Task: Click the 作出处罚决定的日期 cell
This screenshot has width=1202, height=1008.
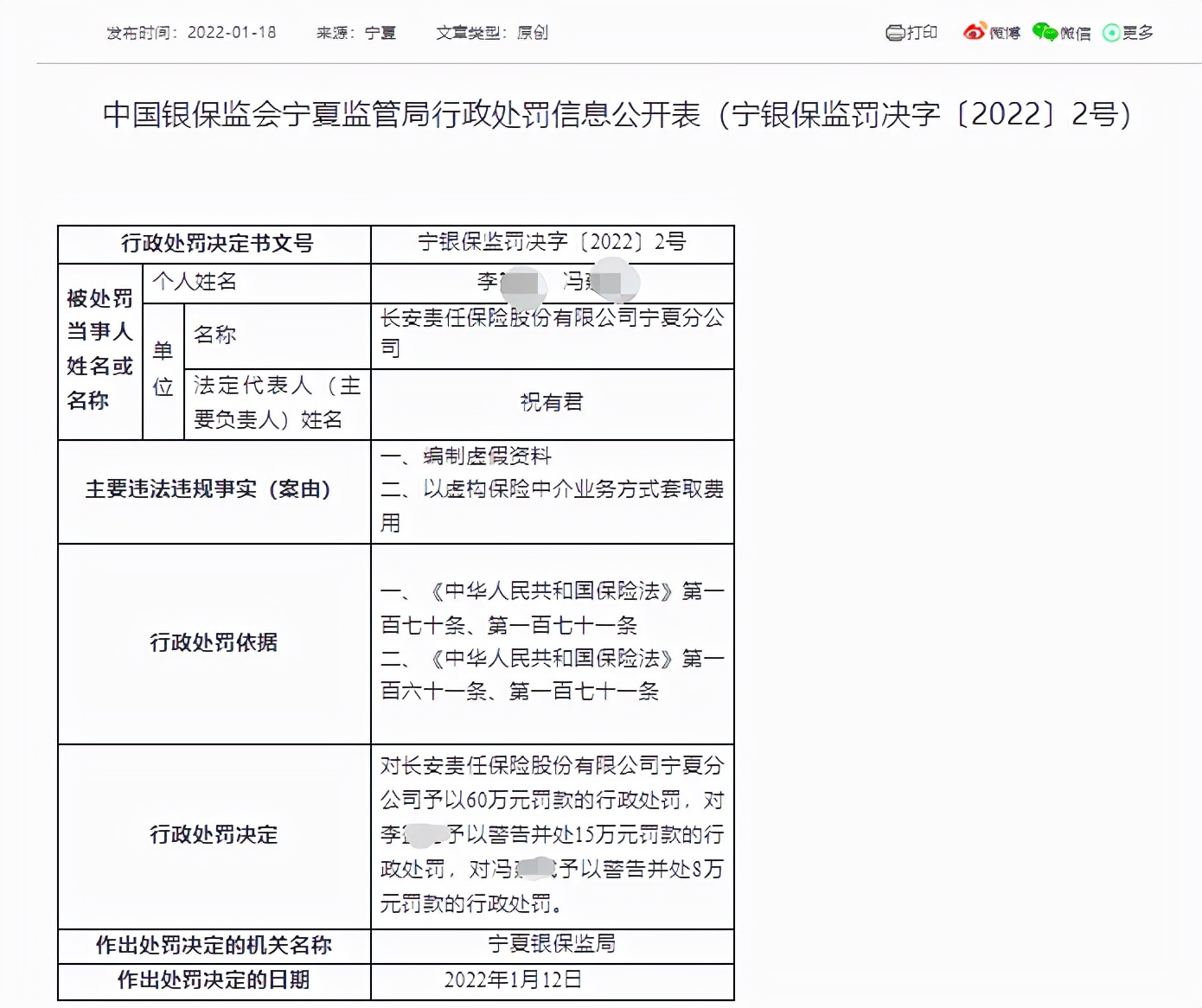Action: [214, 982]
